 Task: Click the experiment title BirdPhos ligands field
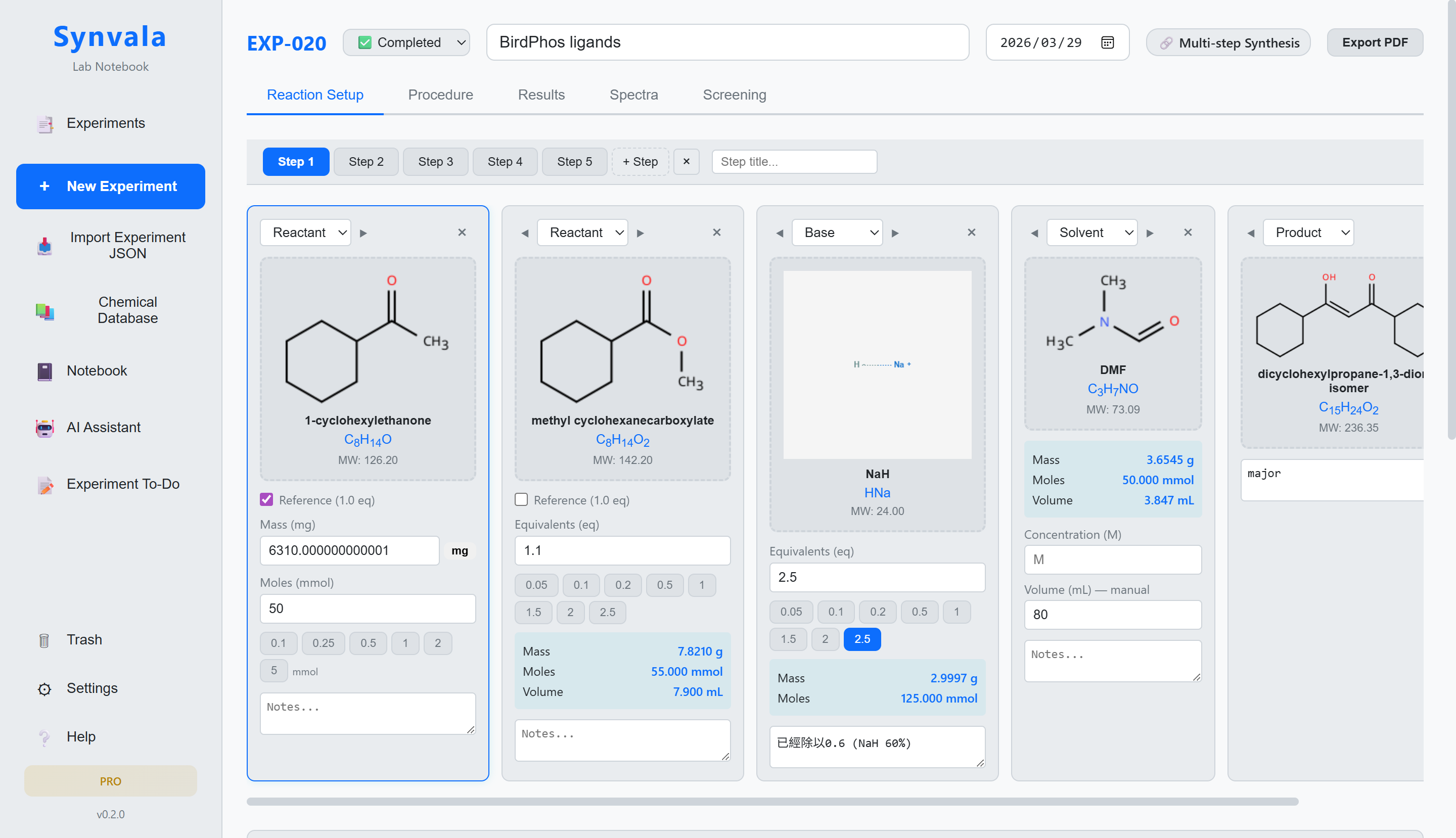click(x=727, y=42)
